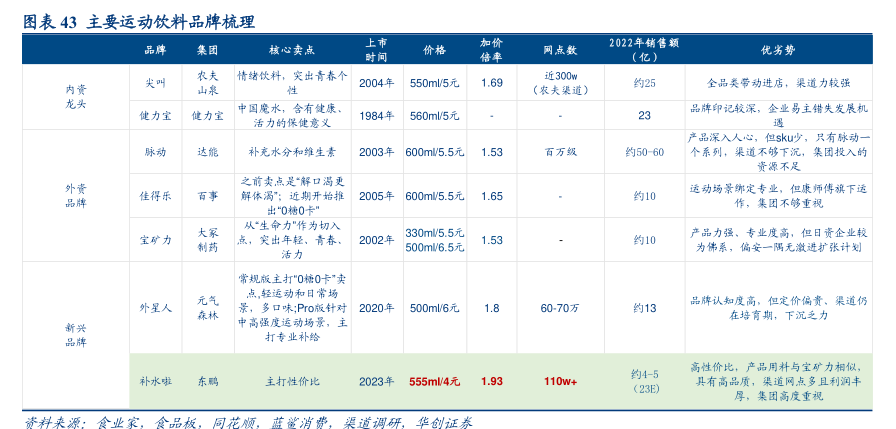896x429 pixels.
Task: Click the 60-70万 outlet count cell
Action: tap(560, 308)
